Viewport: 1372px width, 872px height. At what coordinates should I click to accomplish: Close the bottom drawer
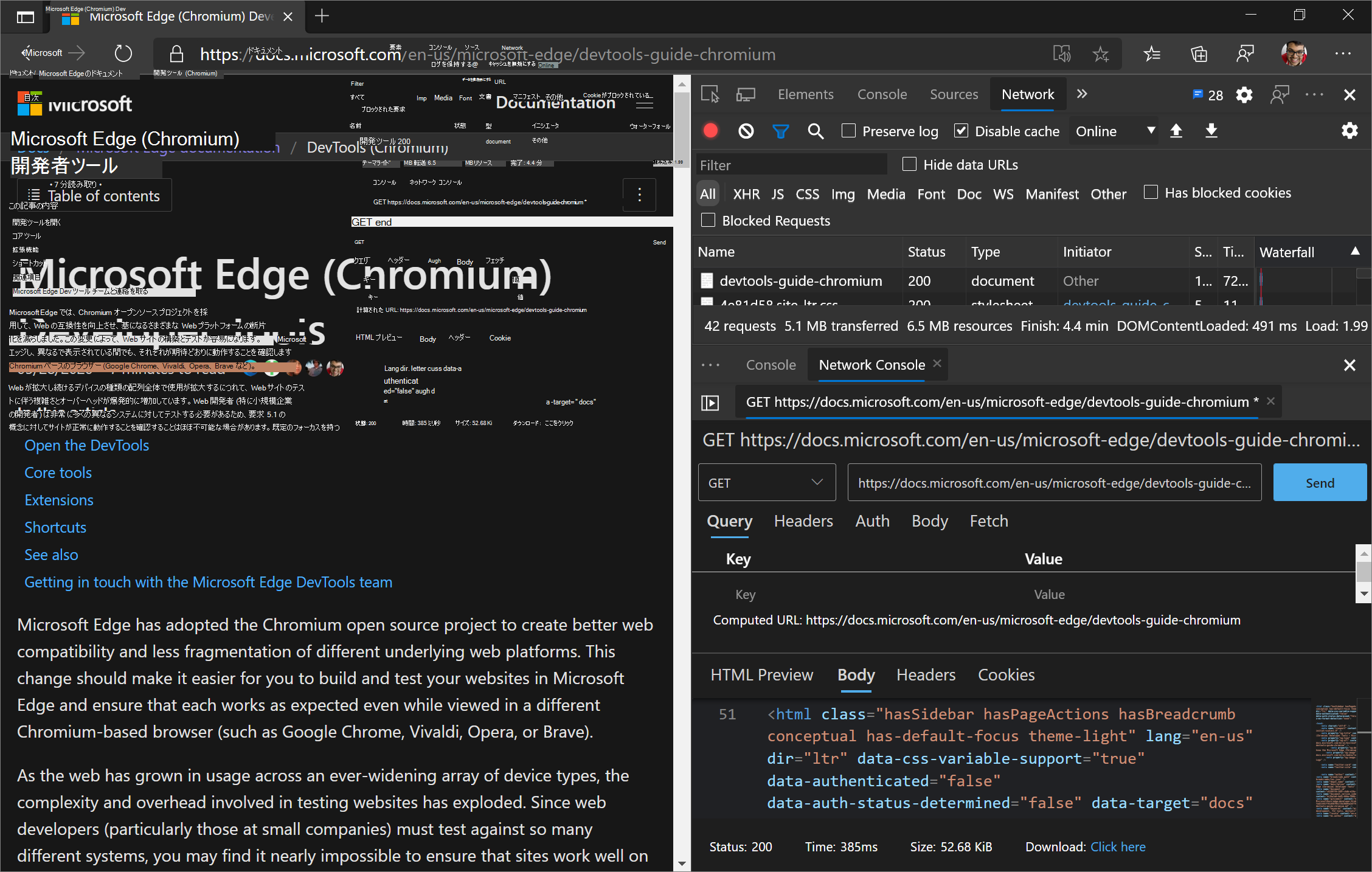[1349, 365]
